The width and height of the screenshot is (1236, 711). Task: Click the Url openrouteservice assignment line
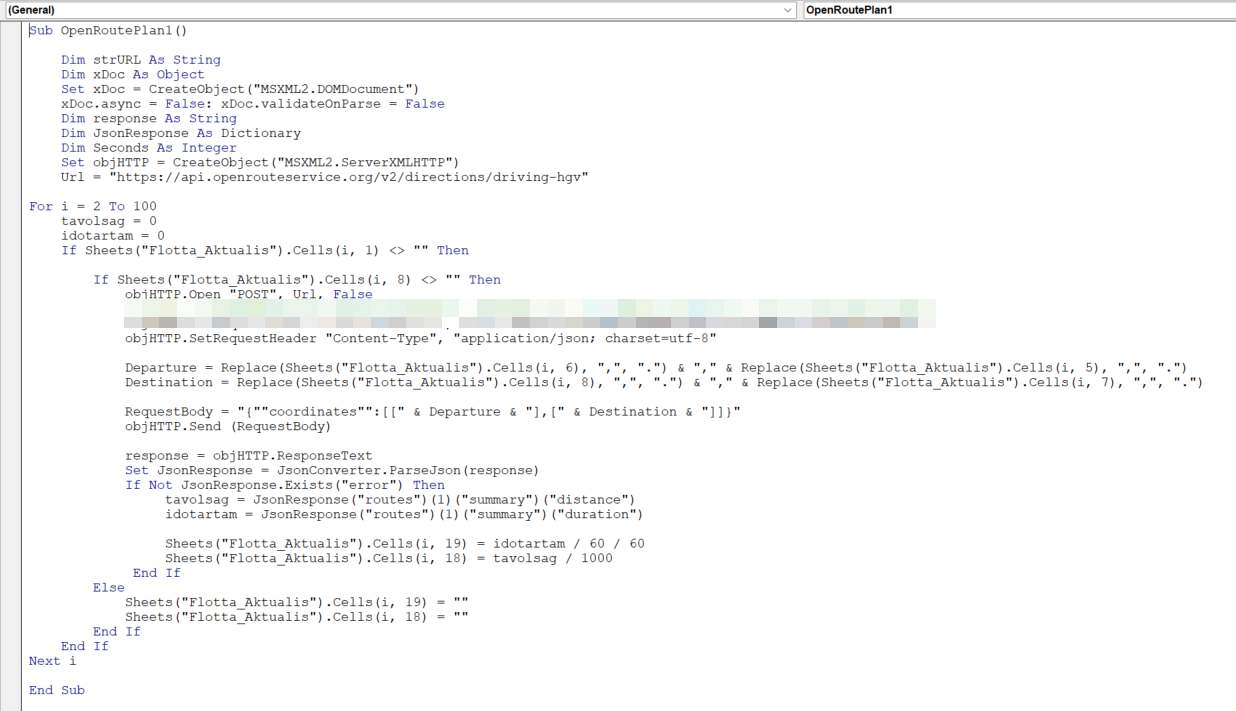click(x=325, y=177)
